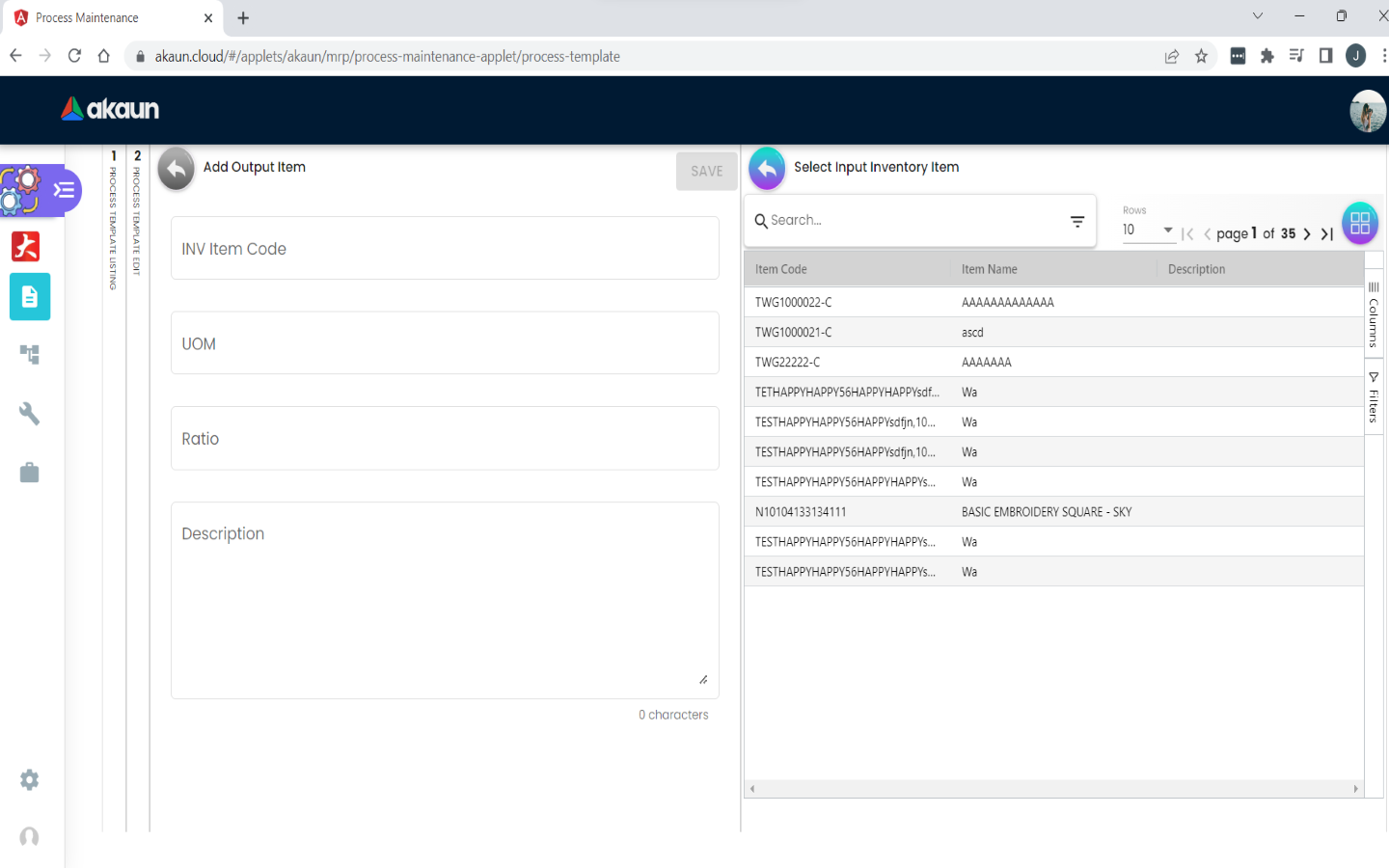Screen dimensions: 1389x868
Task: Click the SAVE button
Action: [706, 171]
